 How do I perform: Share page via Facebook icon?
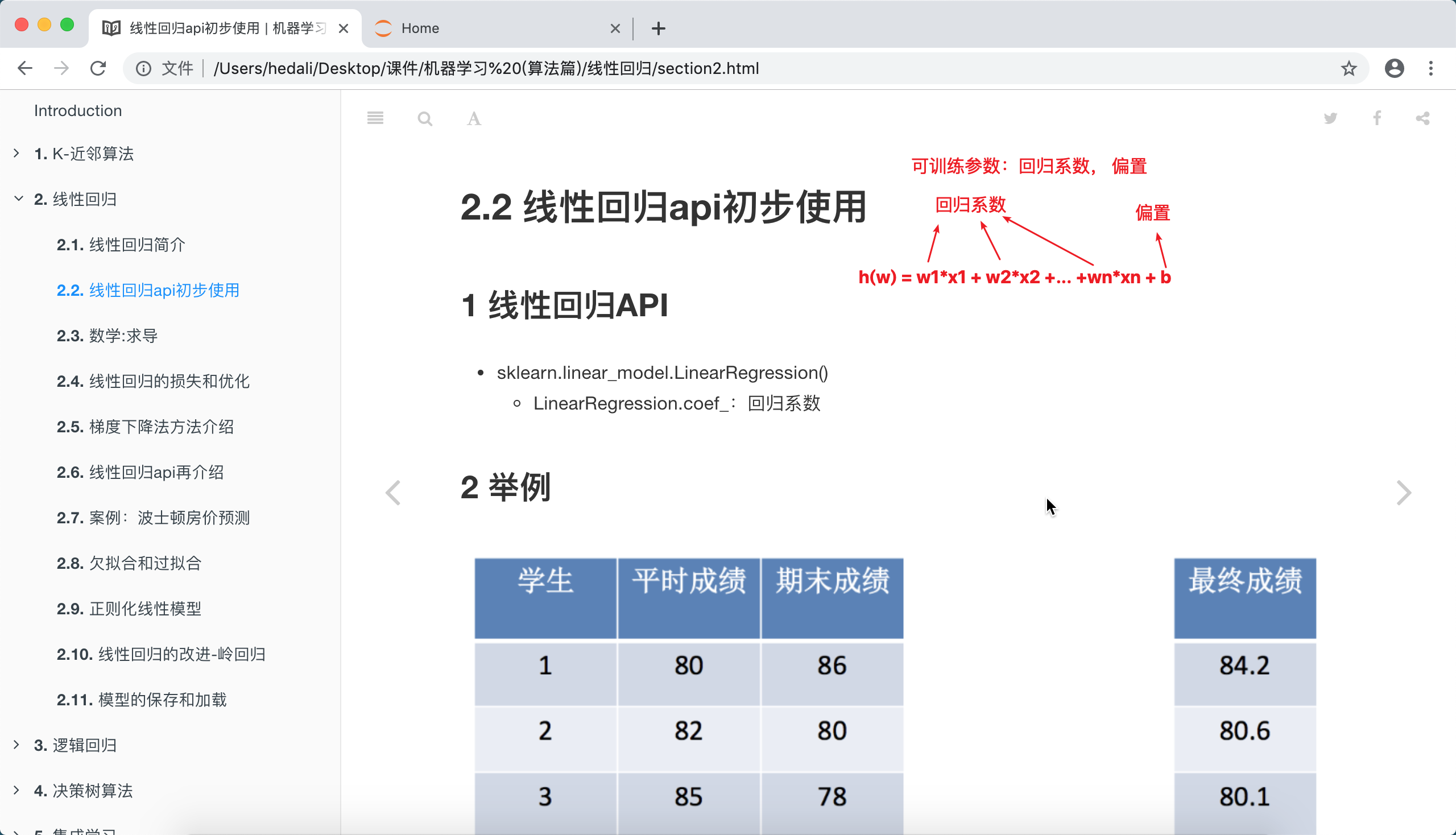(1377, 118)
